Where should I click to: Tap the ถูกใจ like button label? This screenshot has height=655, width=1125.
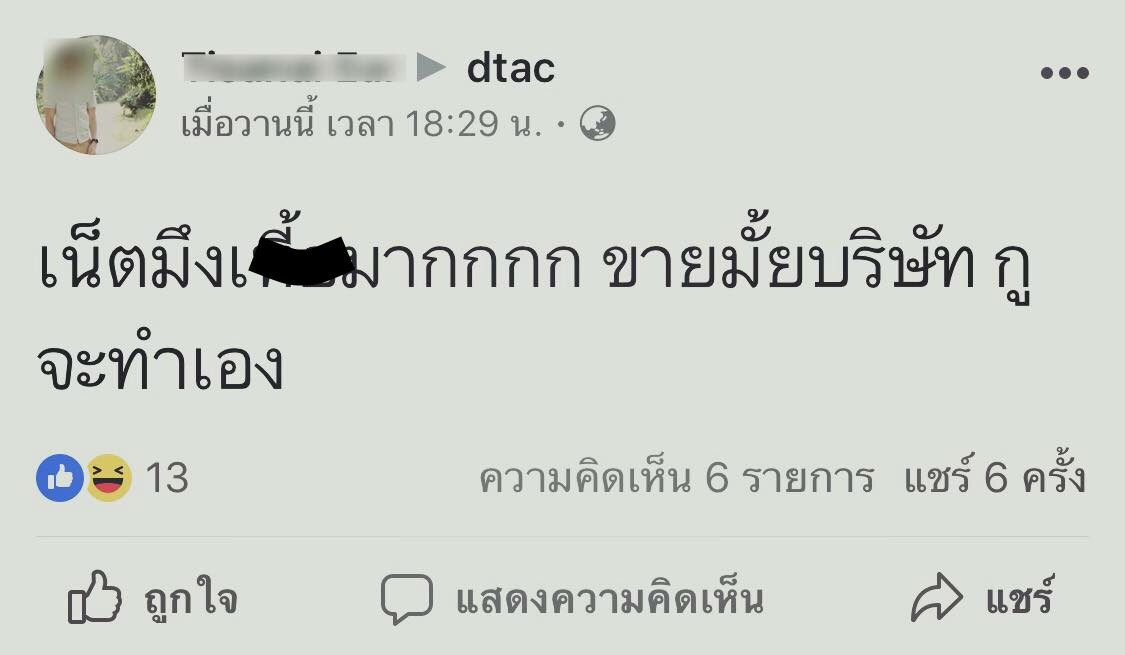pos(190,599)
